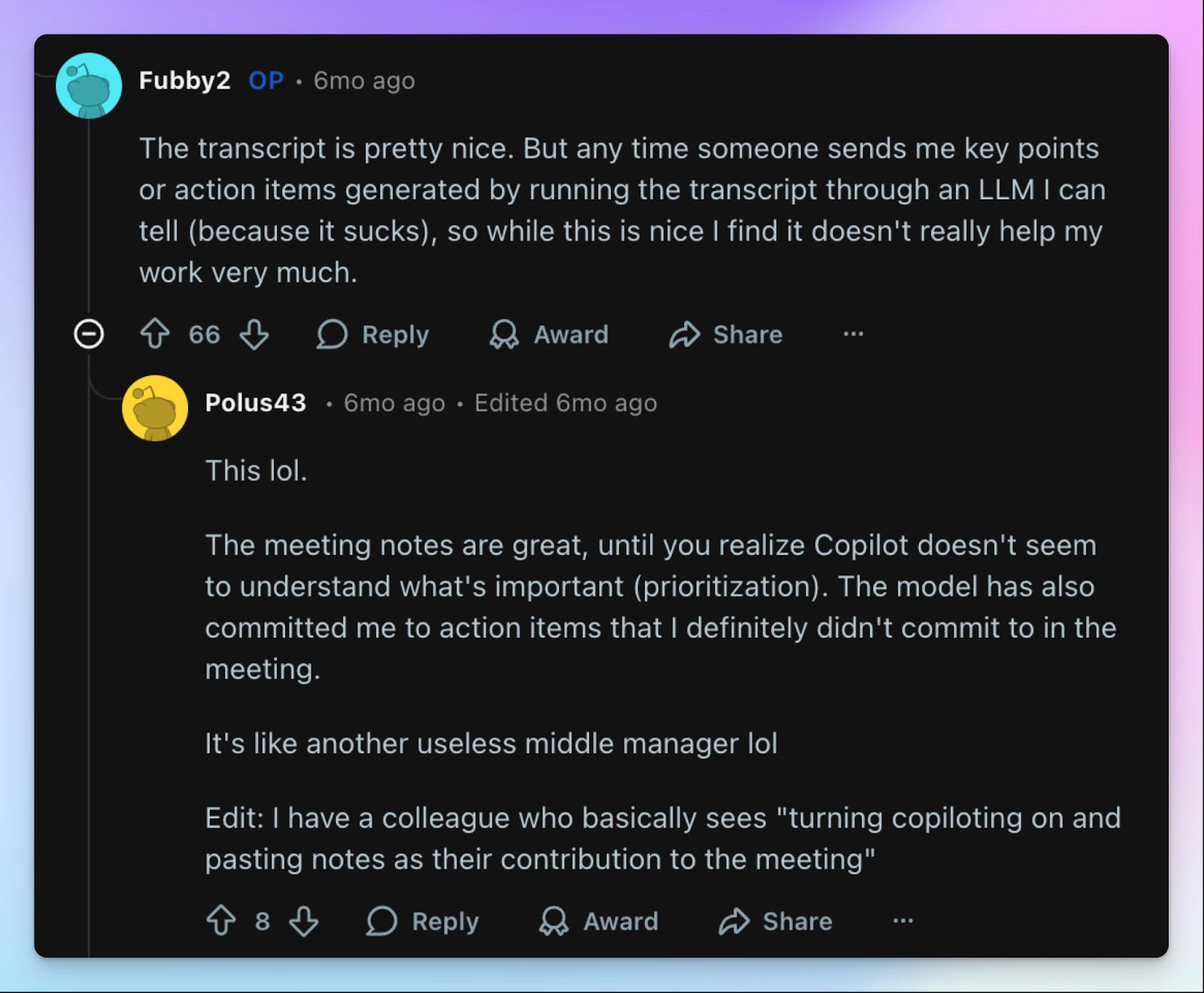Downvote Polus43's reply

(304, 921)
